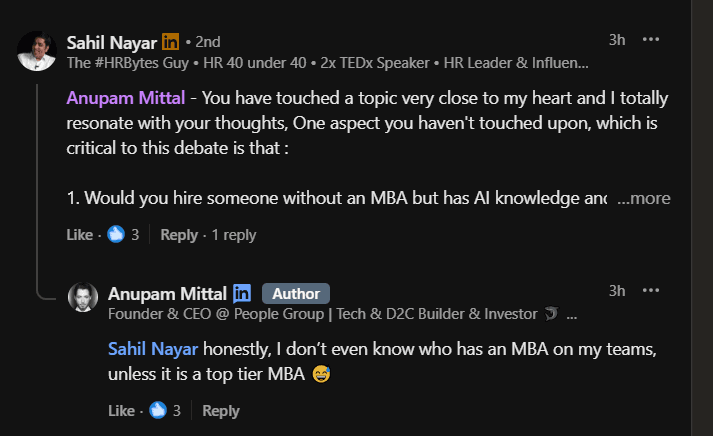Reply to Sahil Nayar's comment
This screenshot has height=436, width=713.
point(179,235)
